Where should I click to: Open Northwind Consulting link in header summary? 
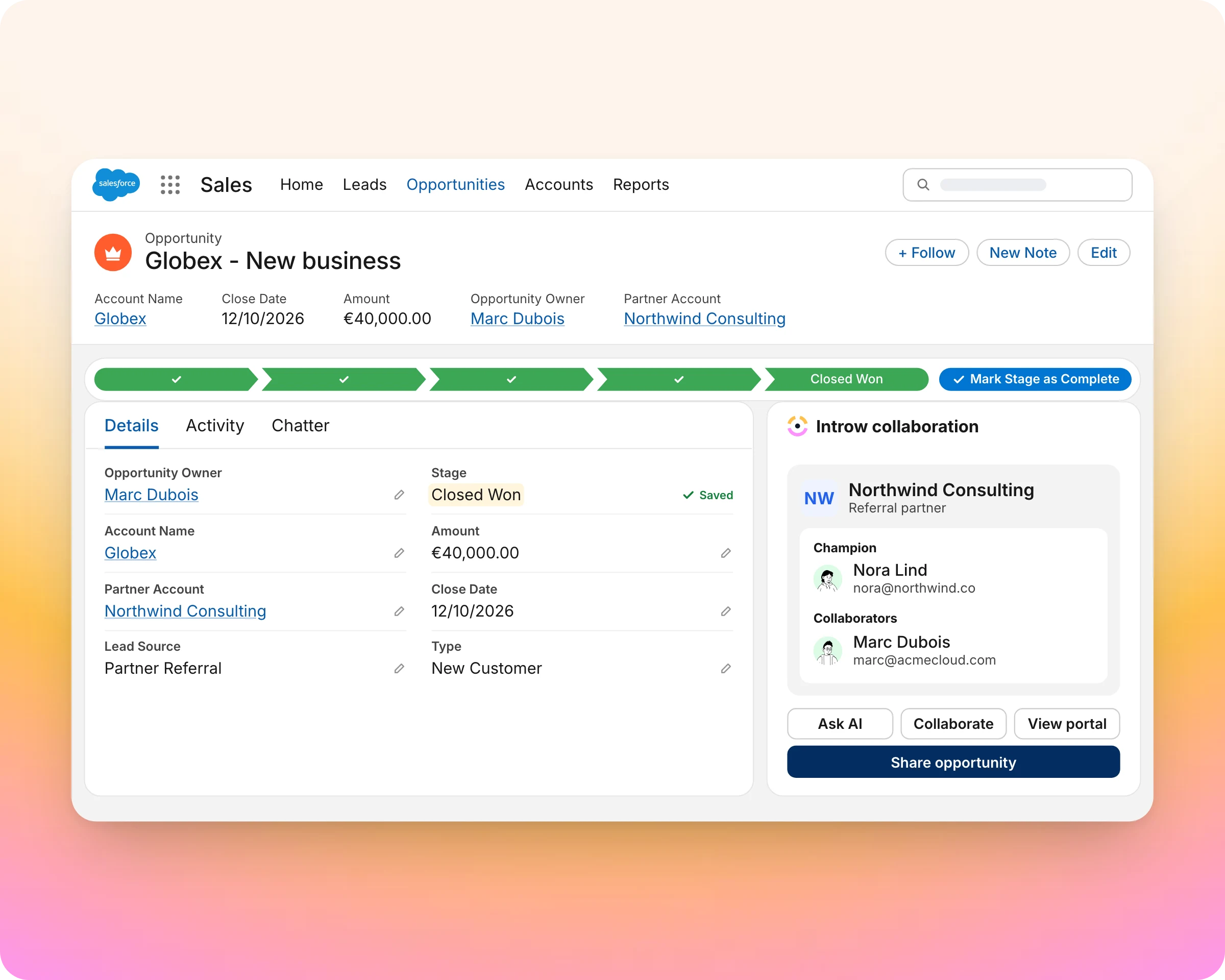click(704, 318)
